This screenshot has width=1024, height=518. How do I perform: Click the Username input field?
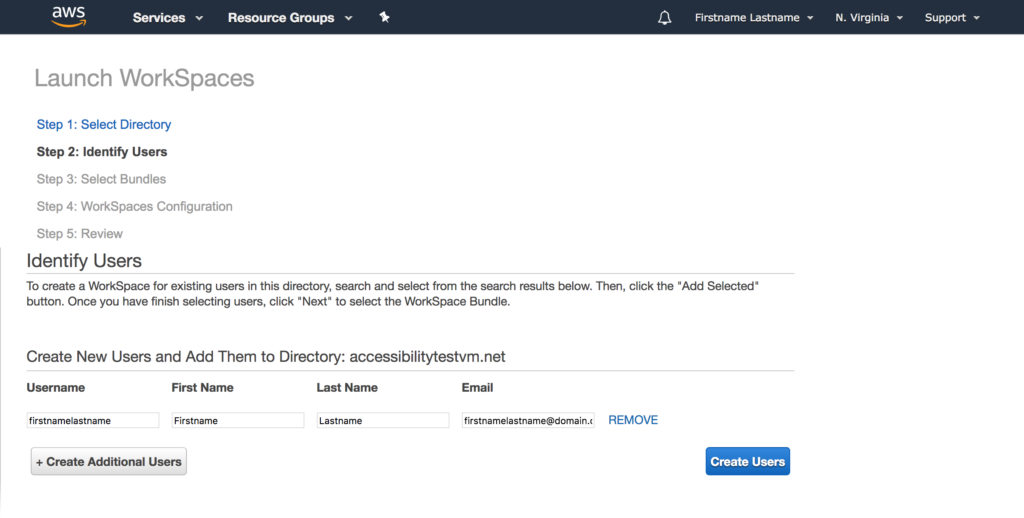(x=93, y=420)
